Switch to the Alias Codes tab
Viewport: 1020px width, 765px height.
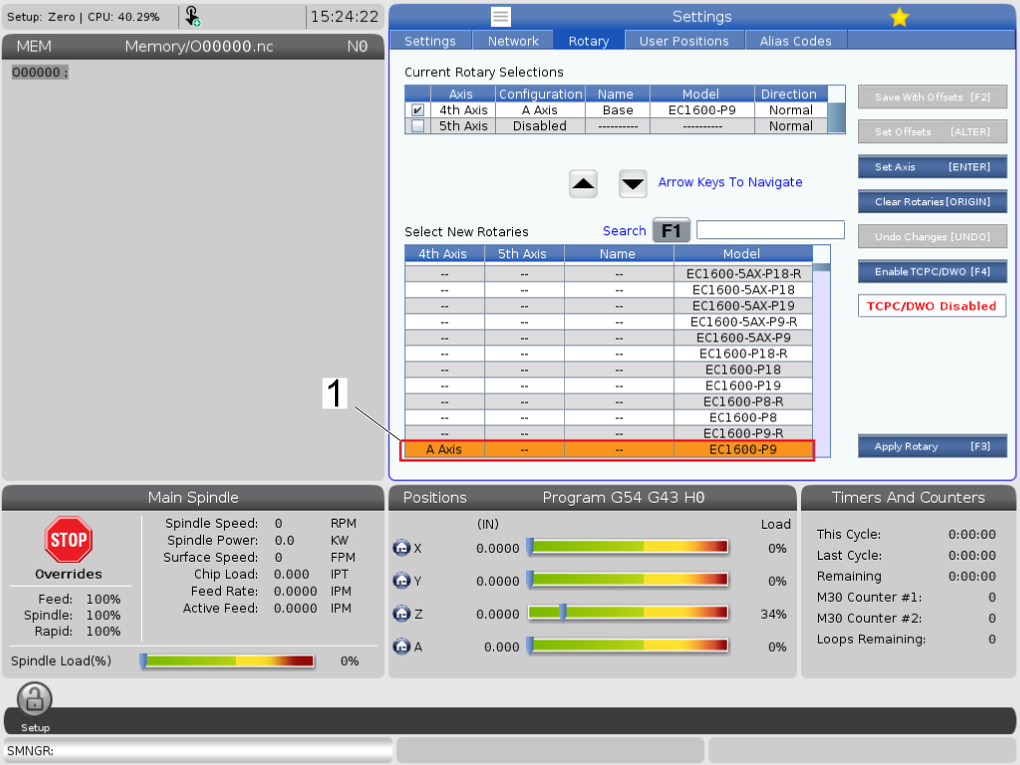coord(796,41)
